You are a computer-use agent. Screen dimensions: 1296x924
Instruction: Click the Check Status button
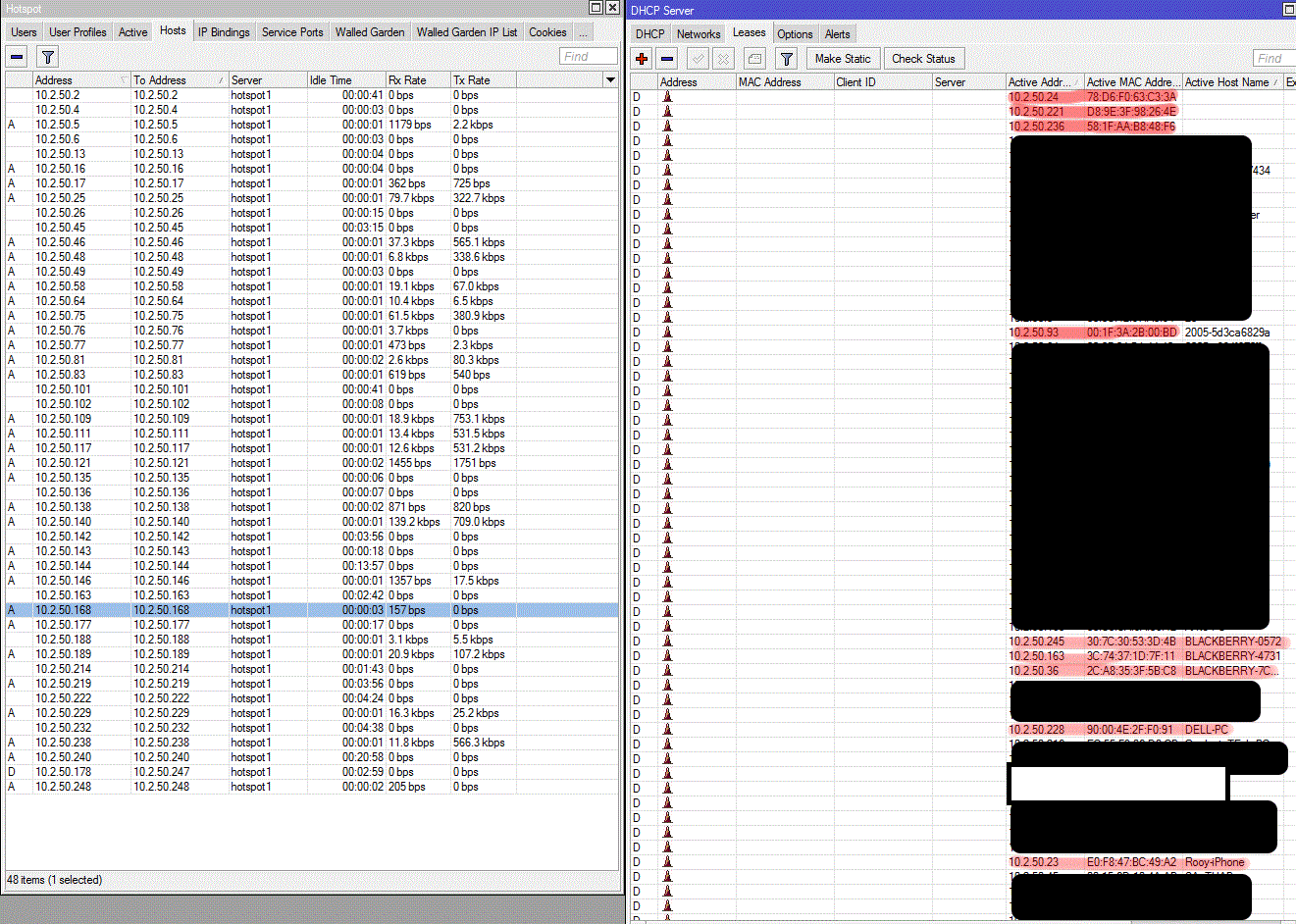pyautogui.click(x=923, y=59)
